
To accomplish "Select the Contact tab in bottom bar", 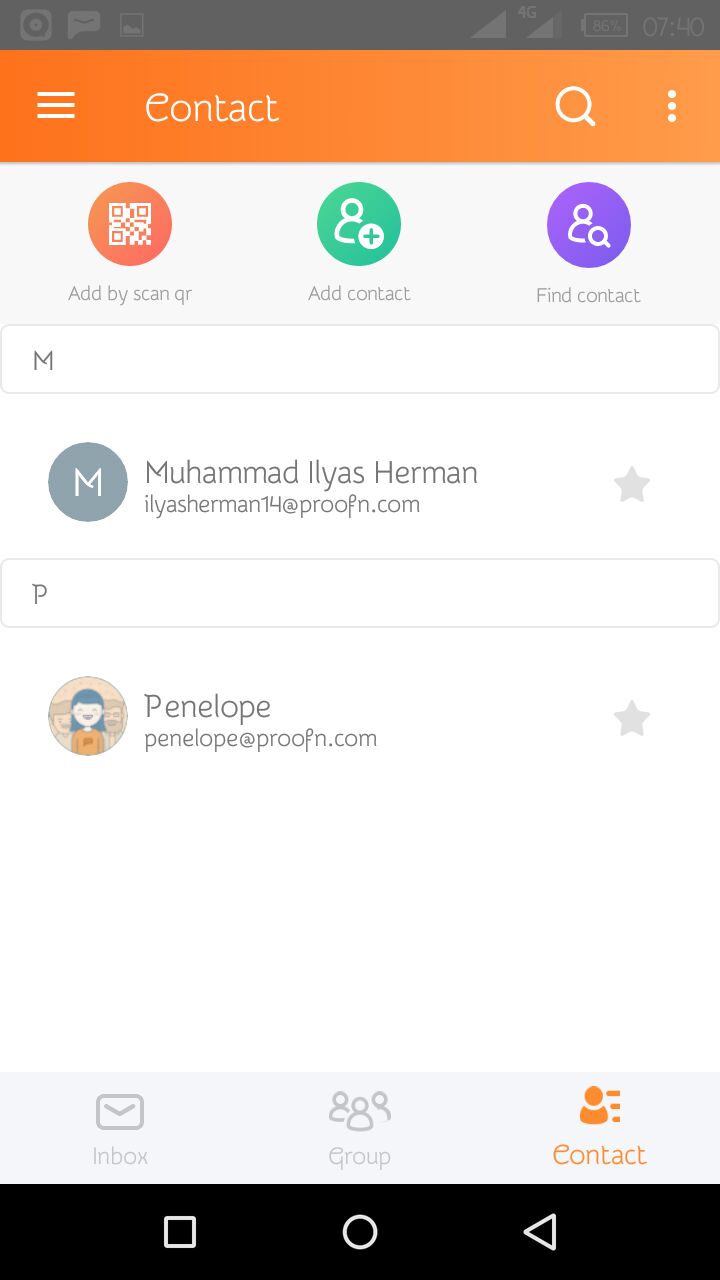I will (600, 1129).
